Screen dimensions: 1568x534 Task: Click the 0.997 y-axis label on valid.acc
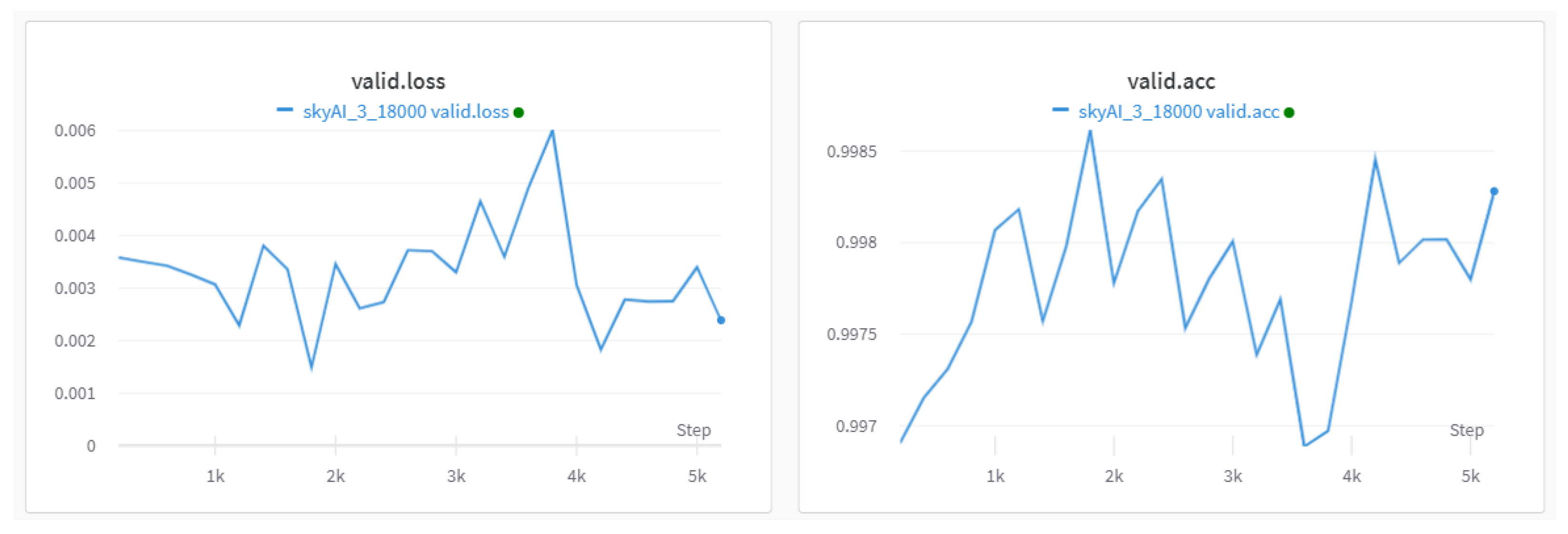856,426
